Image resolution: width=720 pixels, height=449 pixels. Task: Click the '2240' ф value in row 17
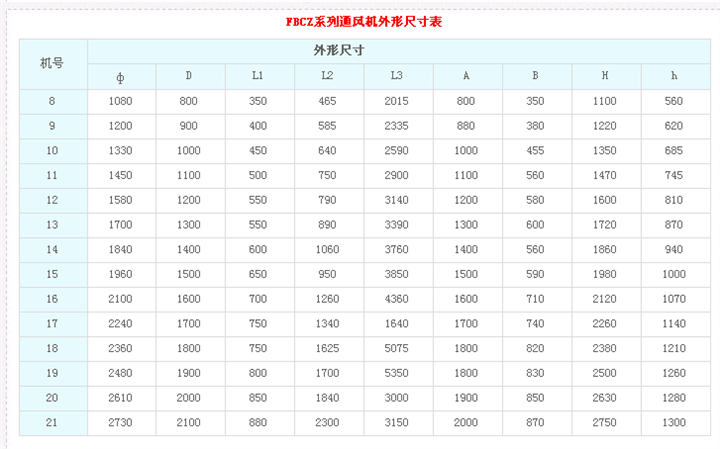tap(120, 324)
